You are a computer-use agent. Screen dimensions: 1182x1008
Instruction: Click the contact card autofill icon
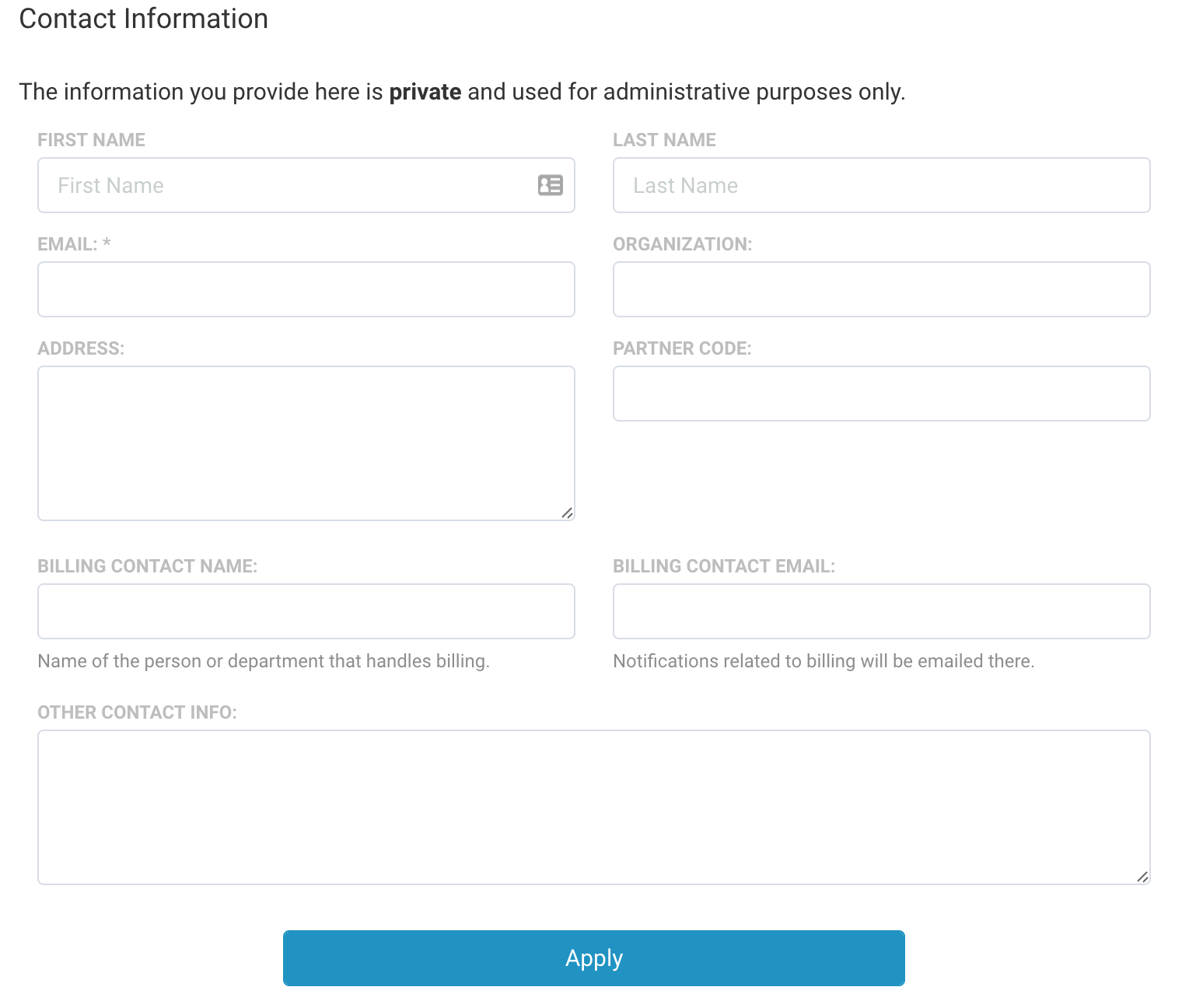[x=550, y=185]
